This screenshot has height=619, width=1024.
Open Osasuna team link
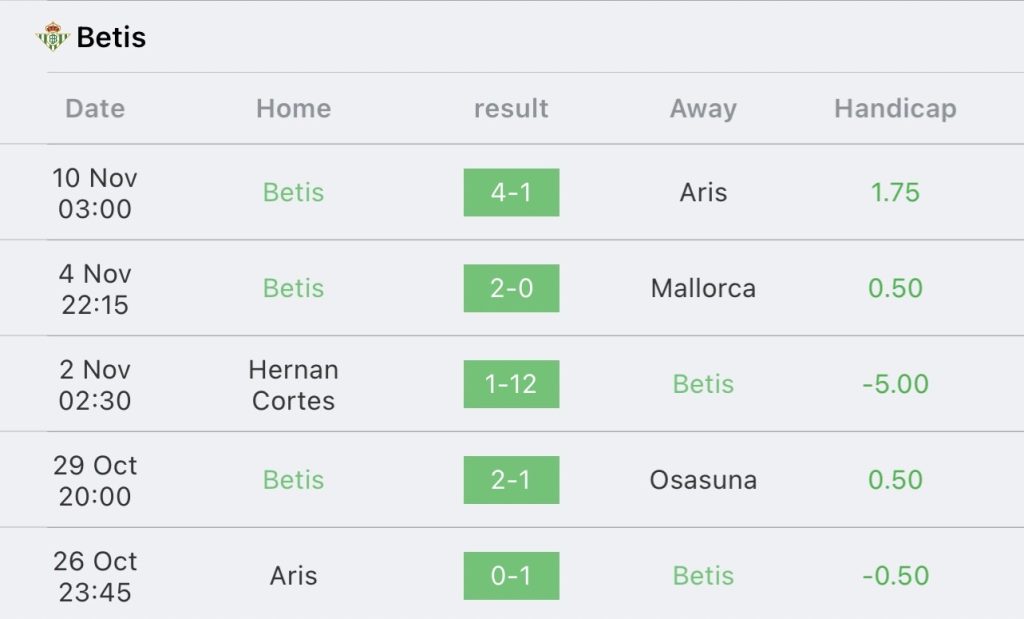click(x=703, y=480)
